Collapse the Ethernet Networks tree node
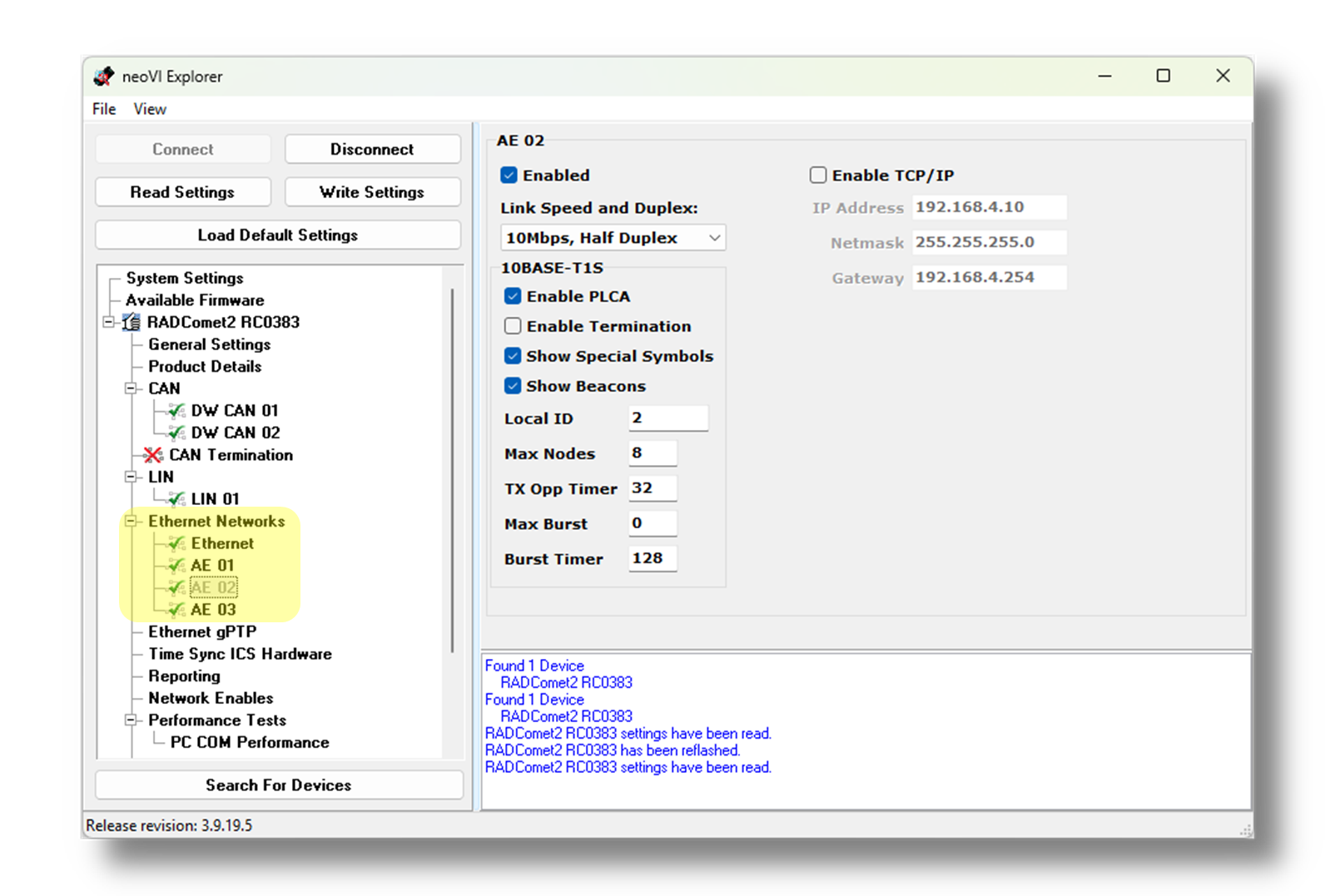The height and width of the screenshot is (896, 1335). click(131, 522)
